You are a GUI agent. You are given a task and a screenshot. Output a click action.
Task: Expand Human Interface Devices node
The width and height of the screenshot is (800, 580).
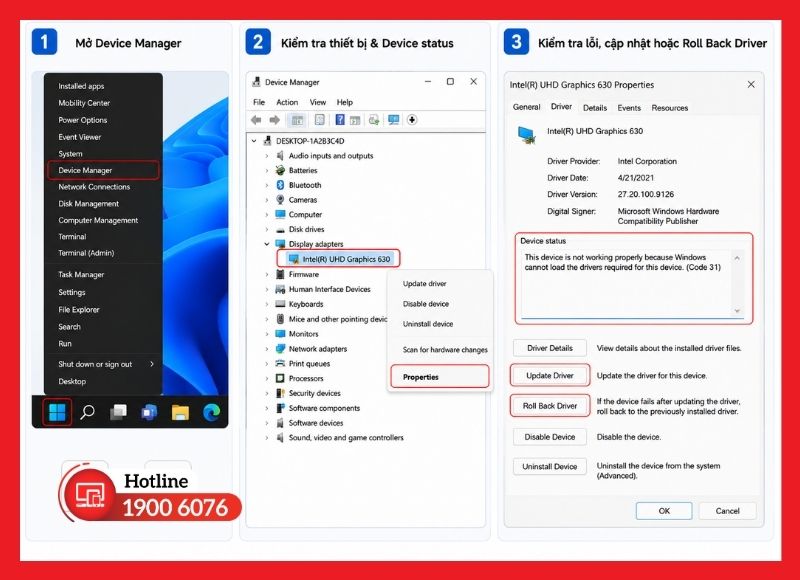267,289
